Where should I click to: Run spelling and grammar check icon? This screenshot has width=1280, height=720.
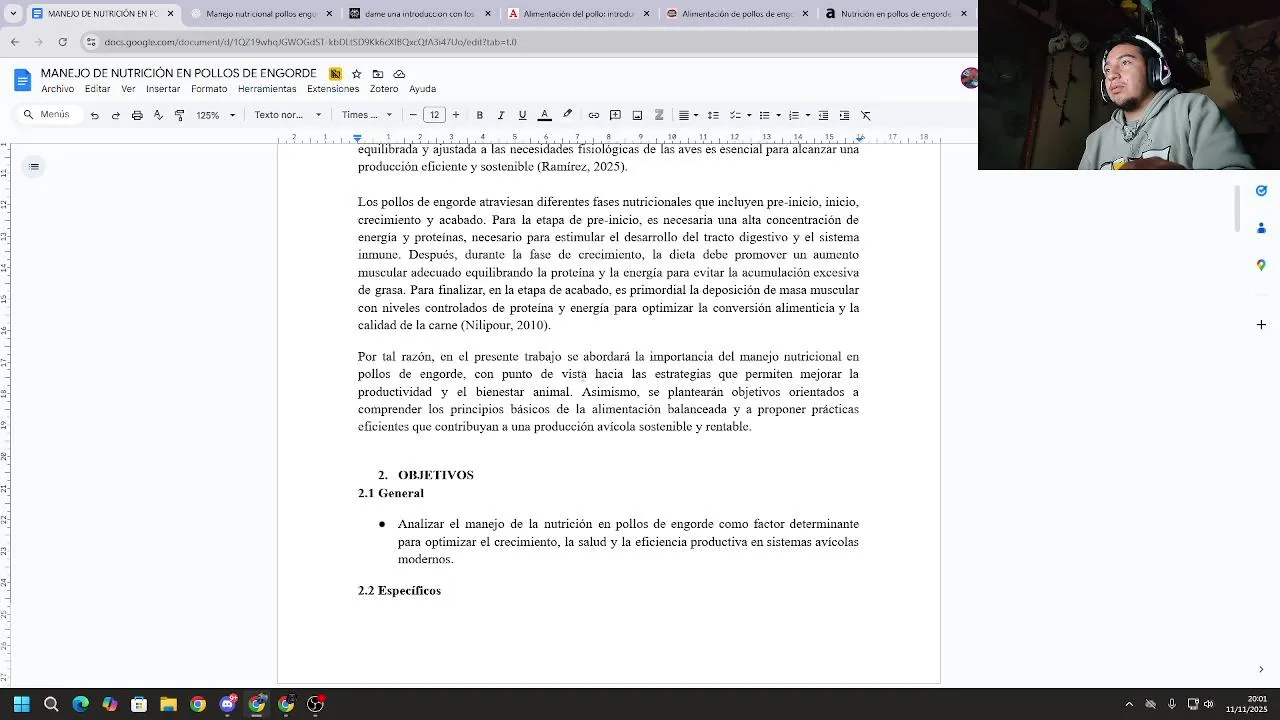point(158,115)
